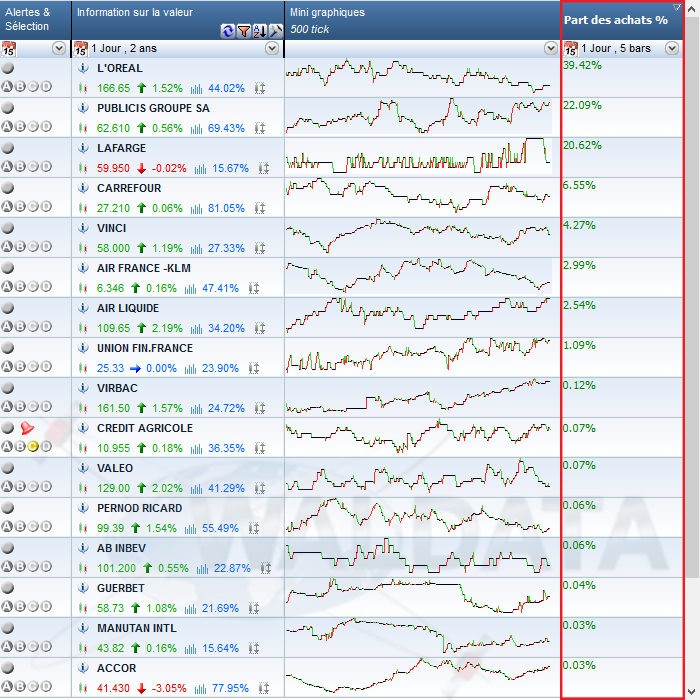This screenshot has height=700, width=700.
Task: Click the scrollbar up arrow
Action: coord(692,9)
